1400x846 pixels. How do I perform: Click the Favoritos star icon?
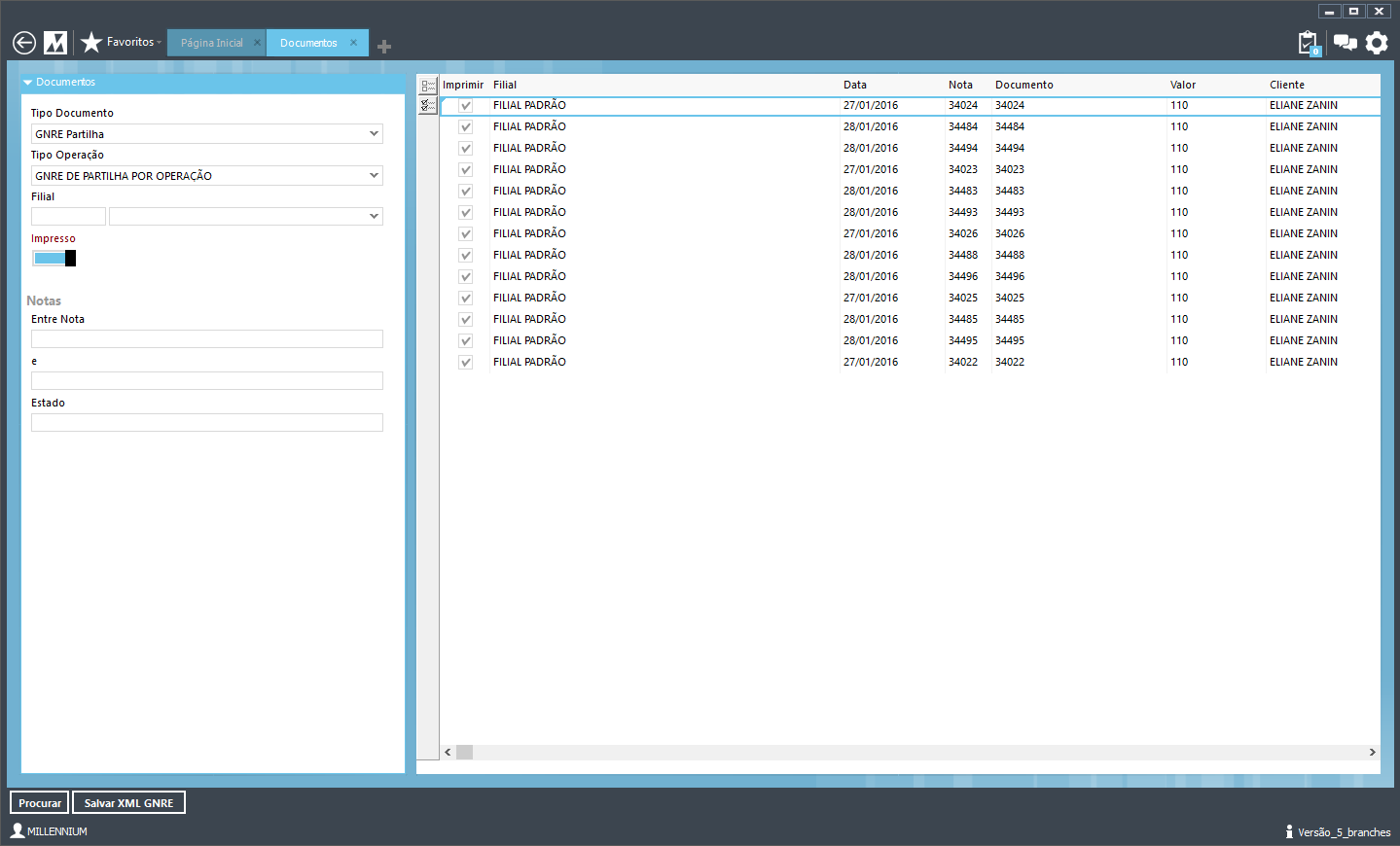91,43
